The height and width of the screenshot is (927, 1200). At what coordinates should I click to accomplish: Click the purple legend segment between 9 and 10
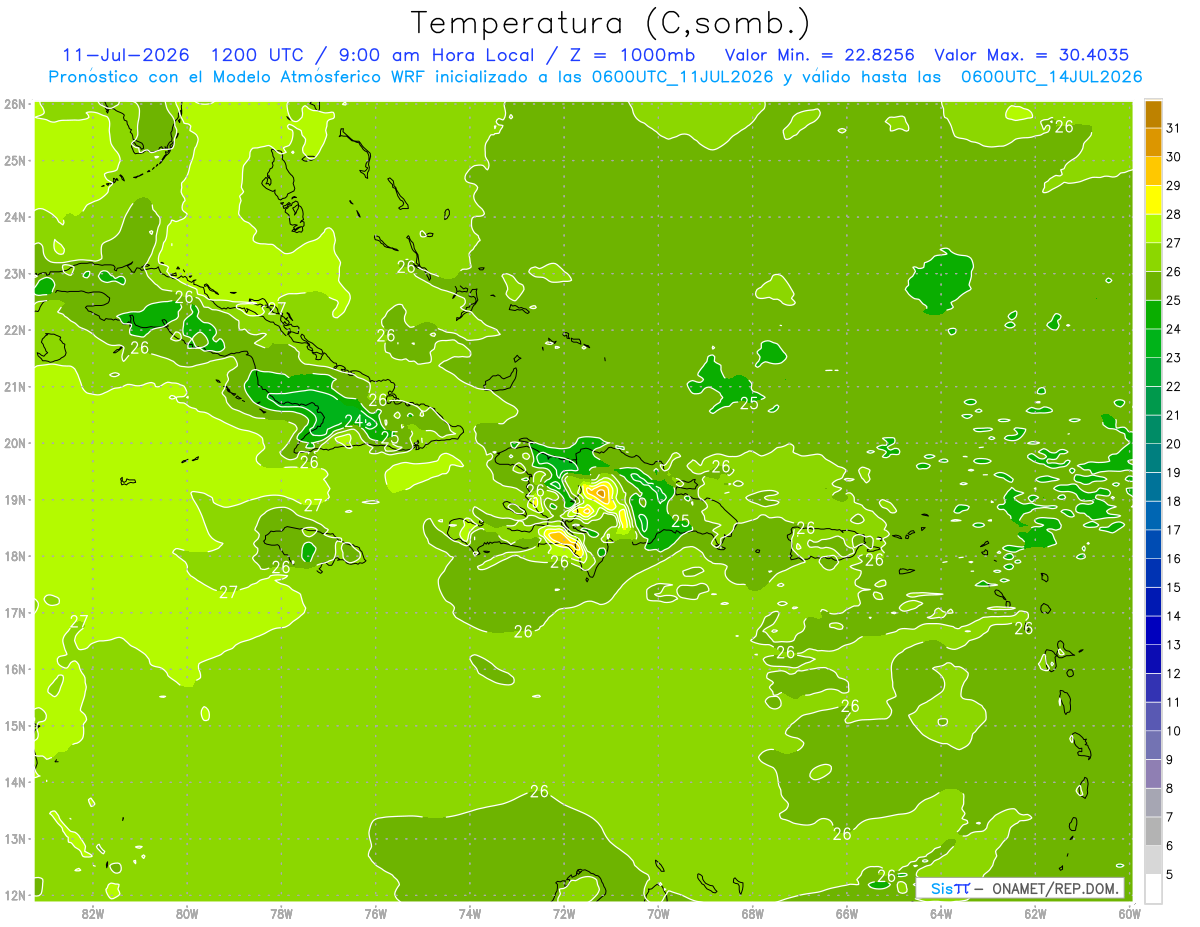pos(1153,745)
